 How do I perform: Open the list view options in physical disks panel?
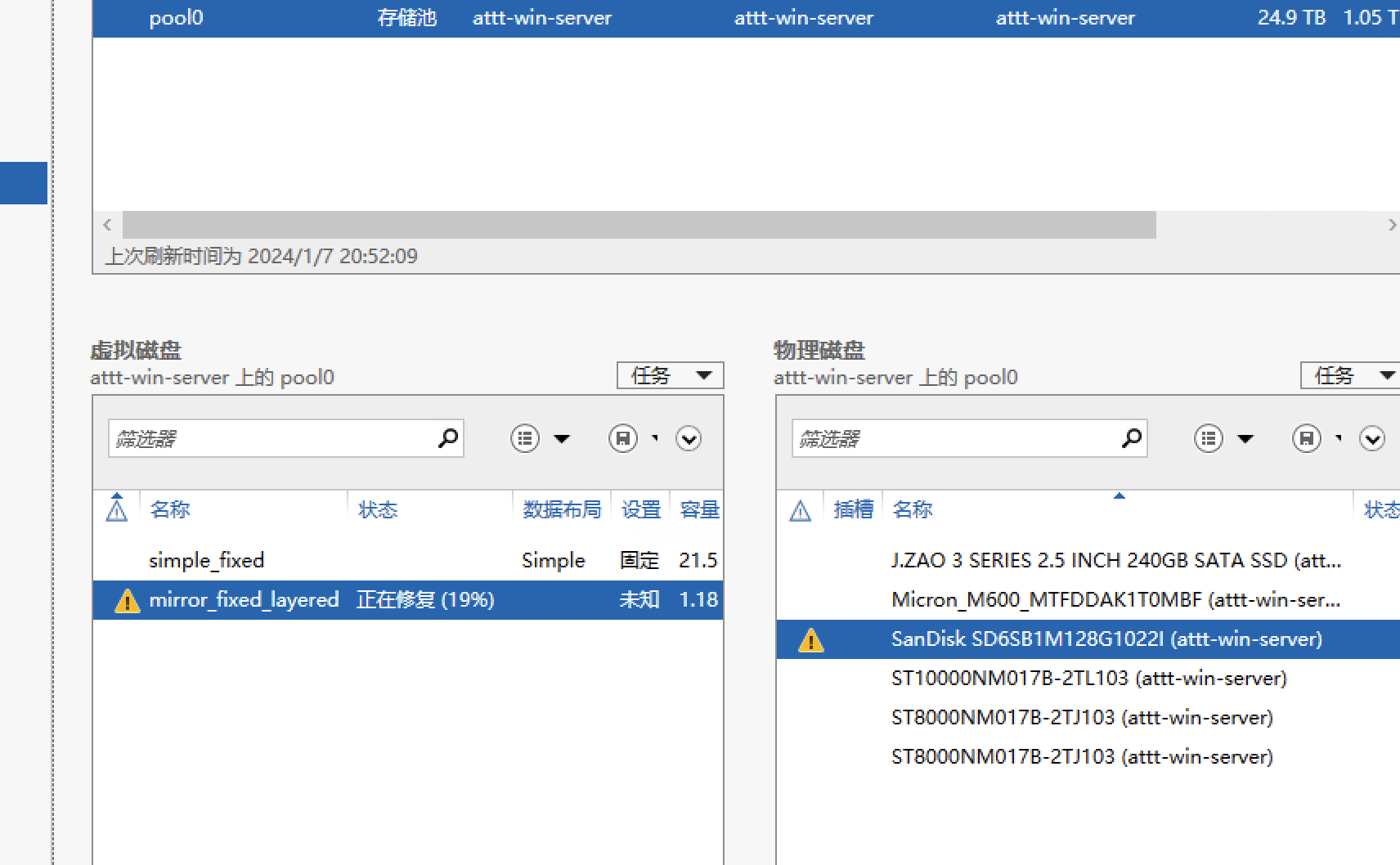tap(1209, 438)
